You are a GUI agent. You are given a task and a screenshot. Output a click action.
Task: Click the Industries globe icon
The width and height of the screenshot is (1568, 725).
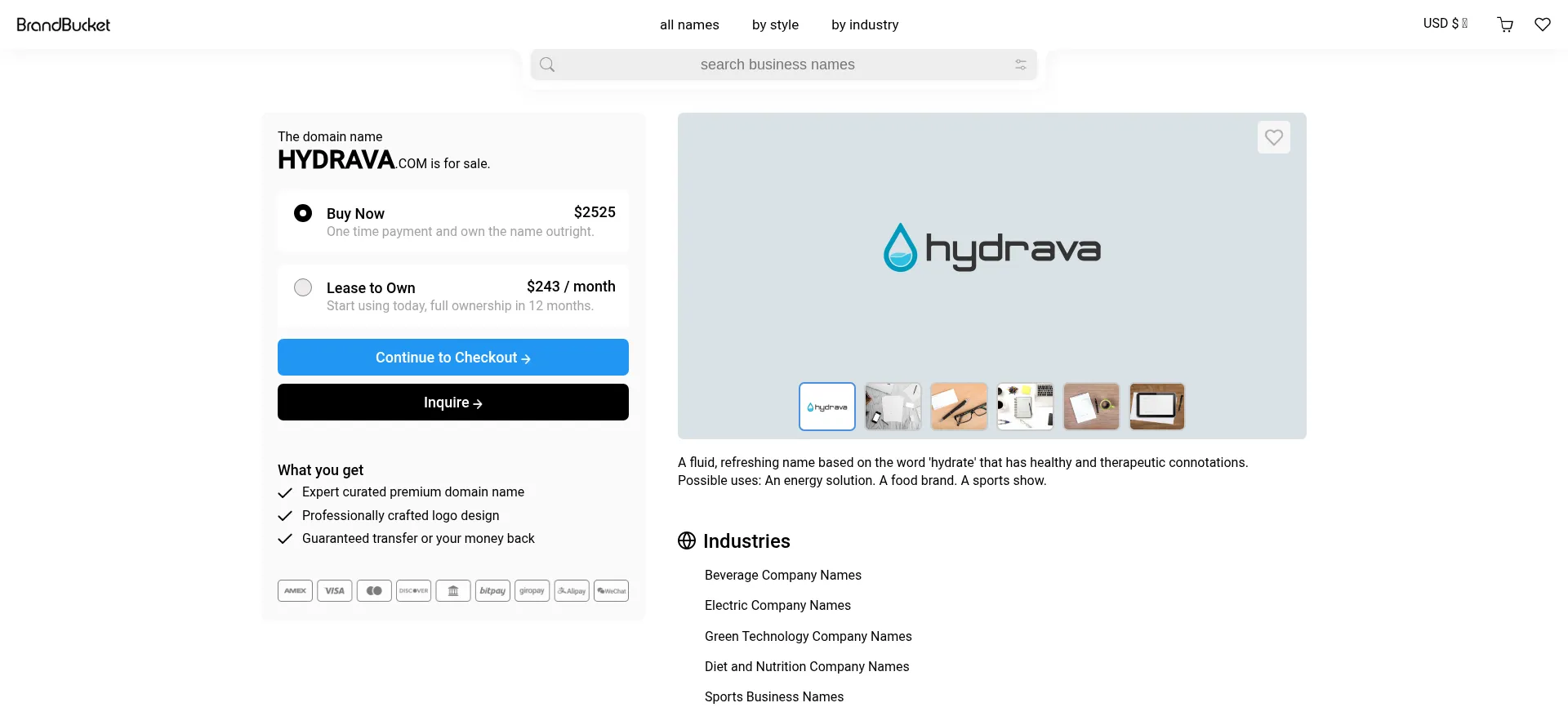(687, 540)
